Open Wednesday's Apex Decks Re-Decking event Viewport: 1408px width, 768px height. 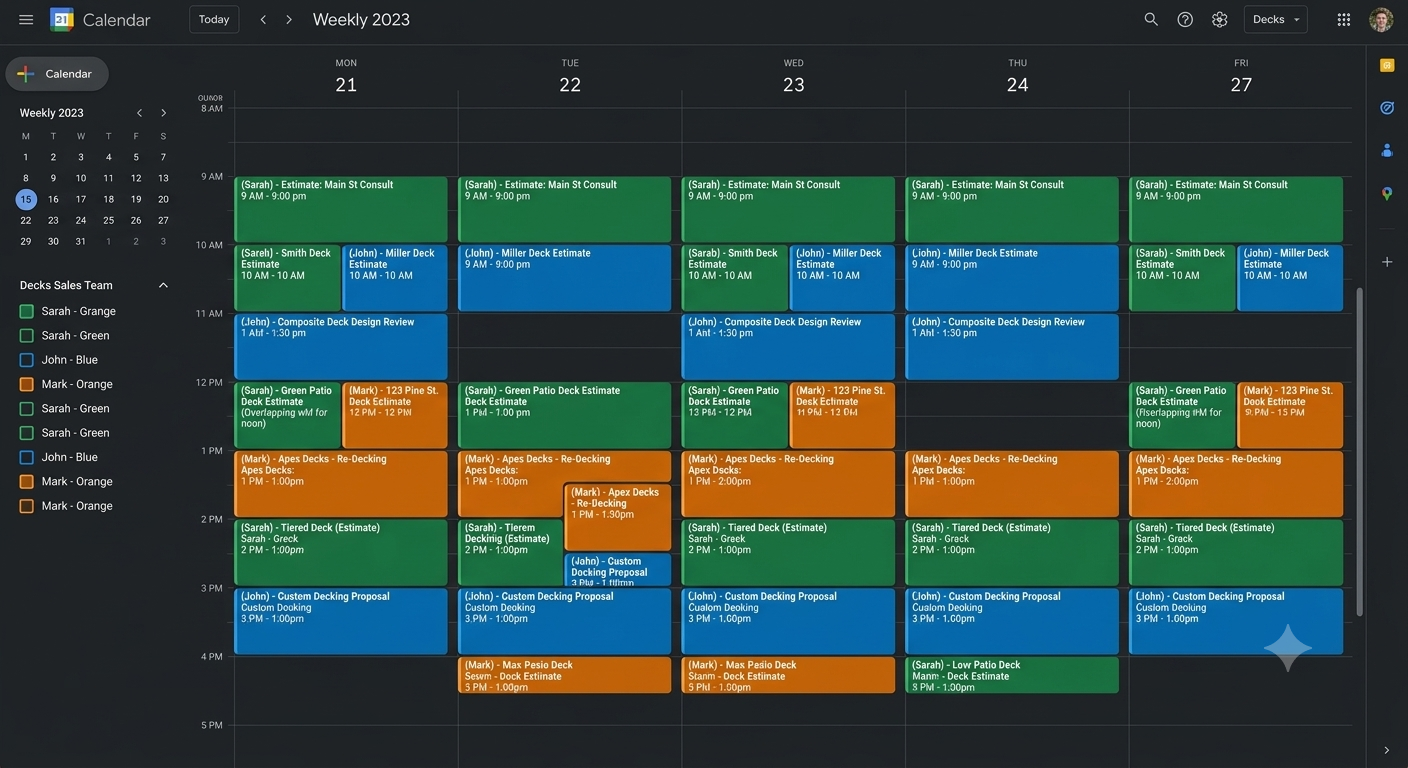(x=788, y=484)
